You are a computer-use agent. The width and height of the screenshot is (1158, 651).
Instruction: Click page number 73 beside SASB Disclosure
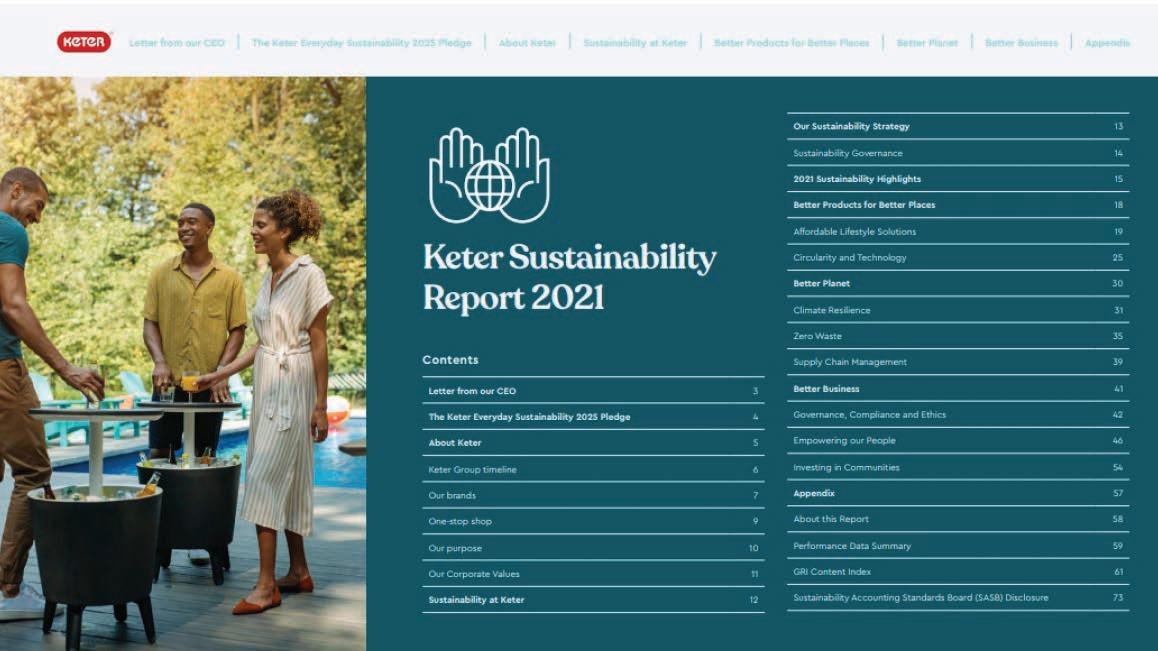(x=1117, y=597)
